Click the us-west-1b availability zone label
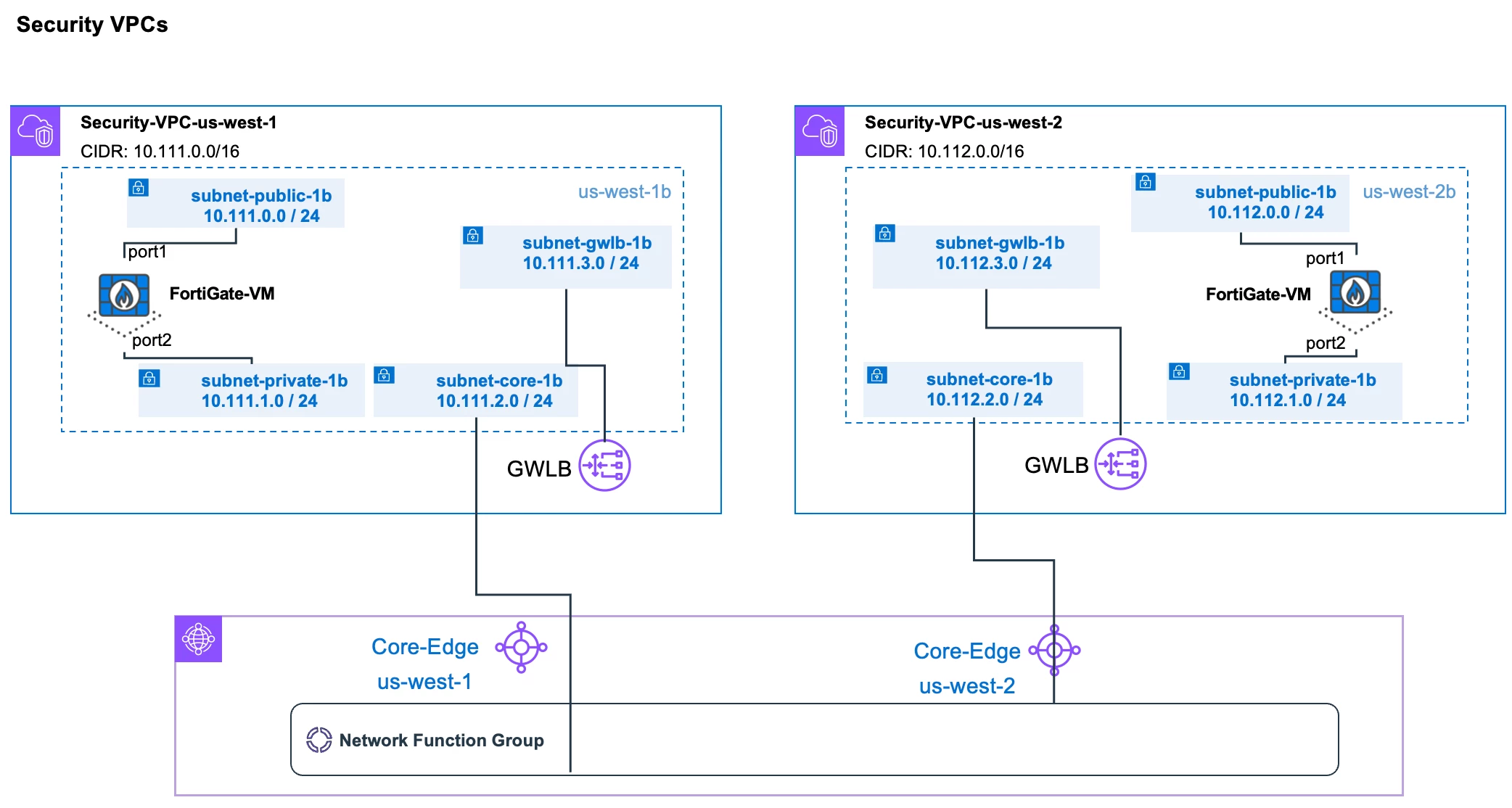 point(624,191)
